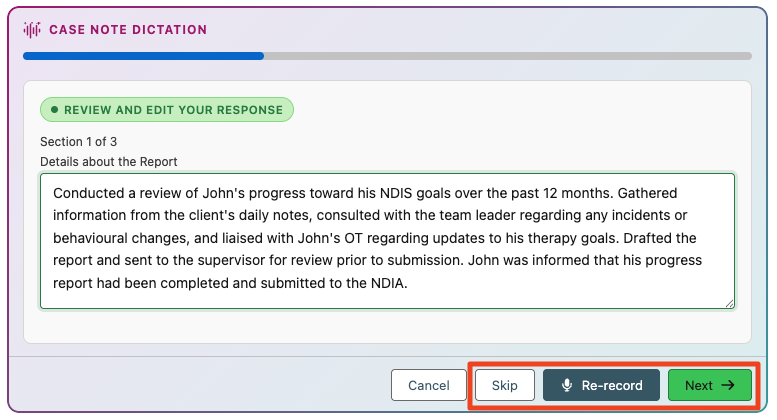Click the Section 1 of 3 label
777x420 pixels.
pyautogui.click(x=78, y=142)
